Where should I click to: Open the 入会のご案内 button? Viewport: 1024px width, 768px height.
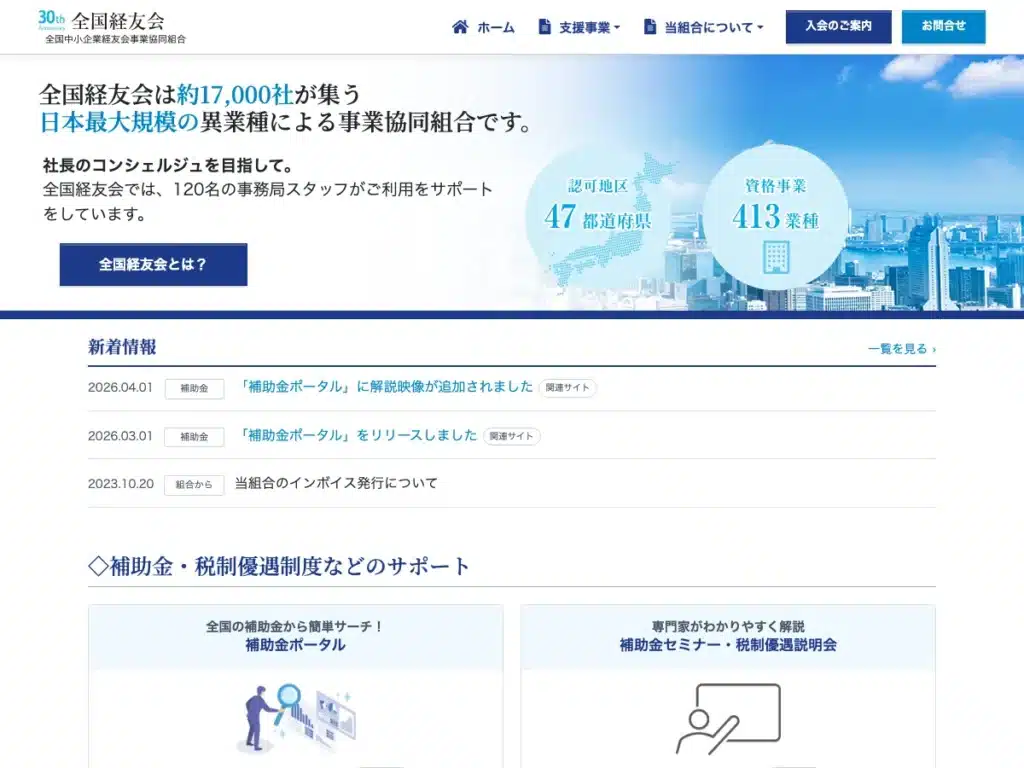click(x=839, y=27)
